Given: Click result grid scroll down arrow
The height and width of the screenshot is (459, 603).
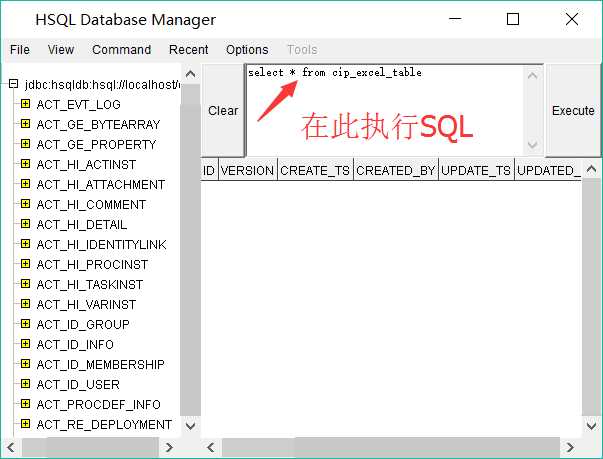Looking at the screenshot, I should [x=591, y=426].
